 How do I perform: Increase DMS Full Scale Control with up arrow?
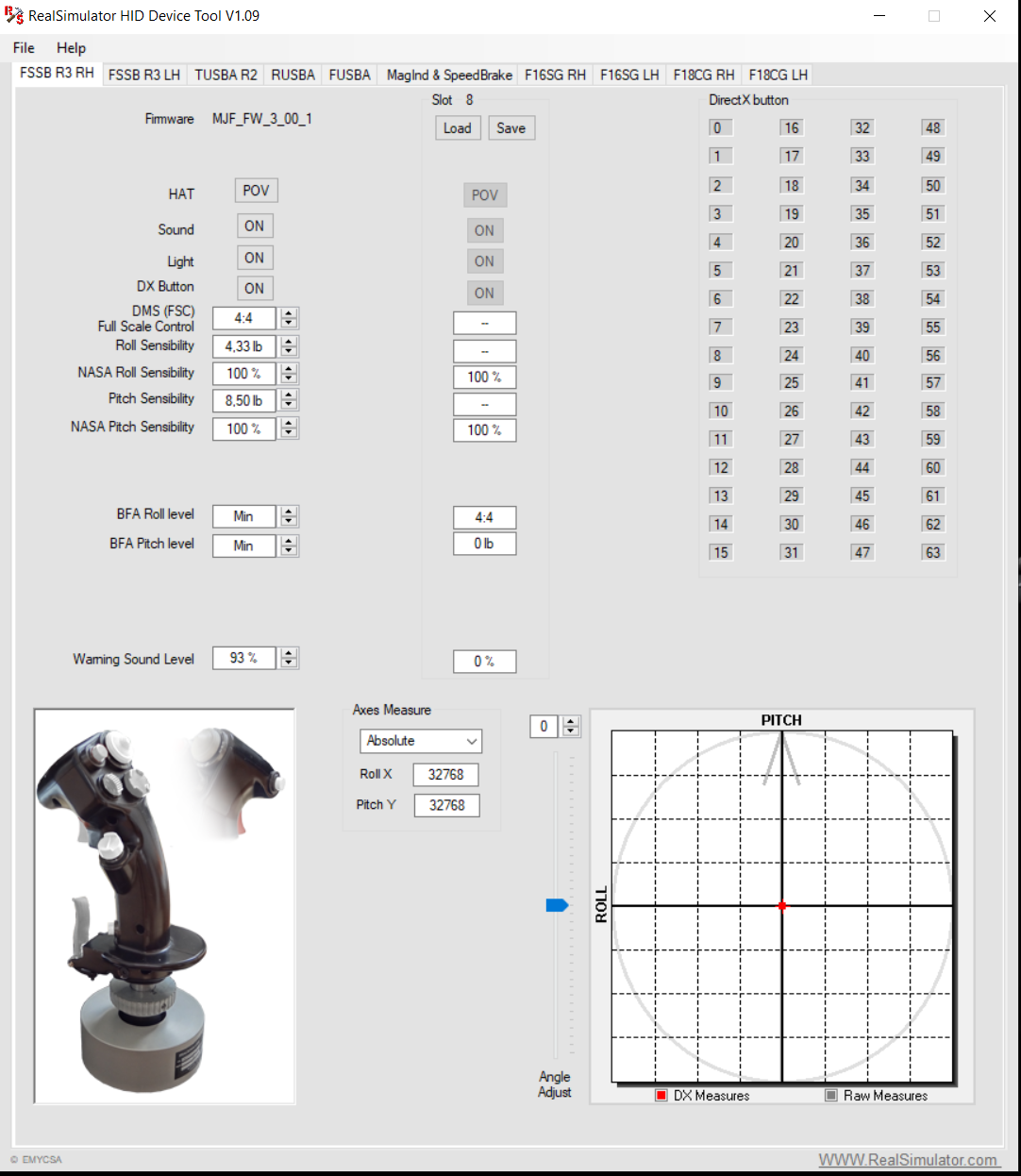tap(290, 313)
